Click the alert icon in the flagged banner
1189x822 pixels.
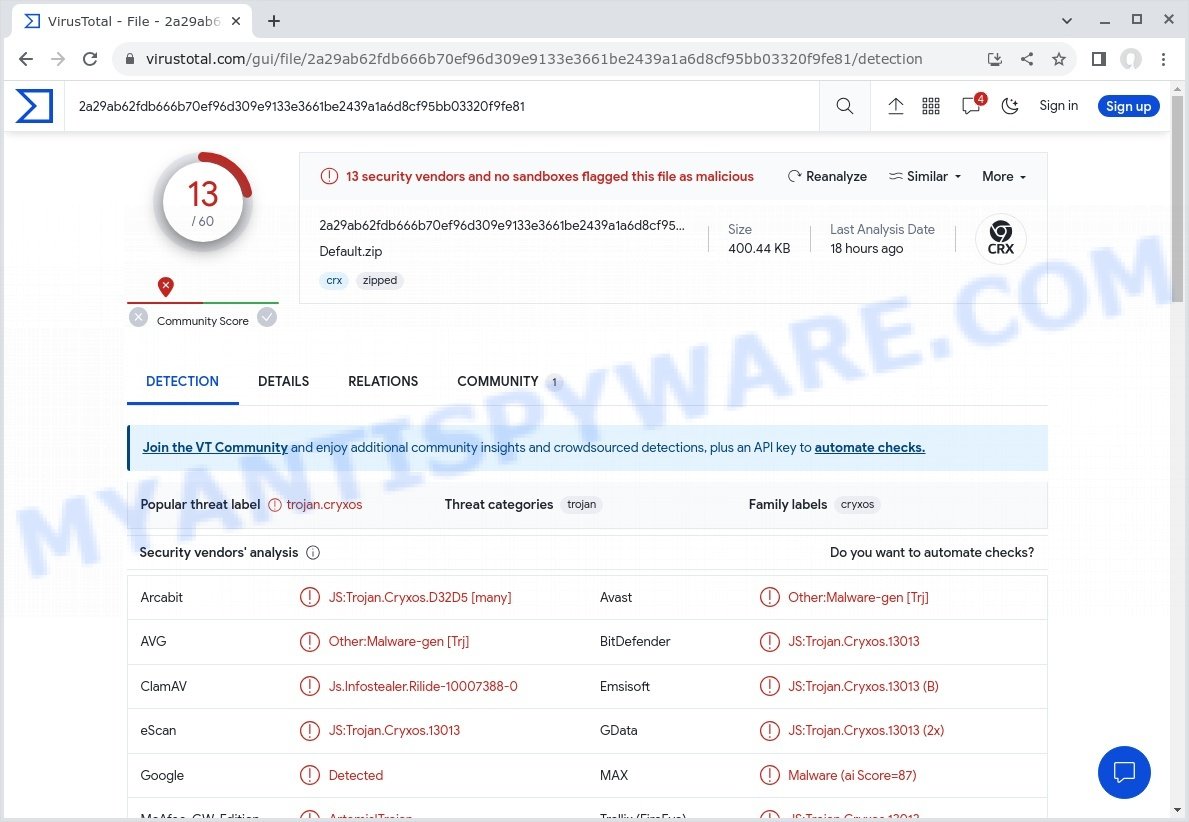pyautogui.click(x=329, y=176)
